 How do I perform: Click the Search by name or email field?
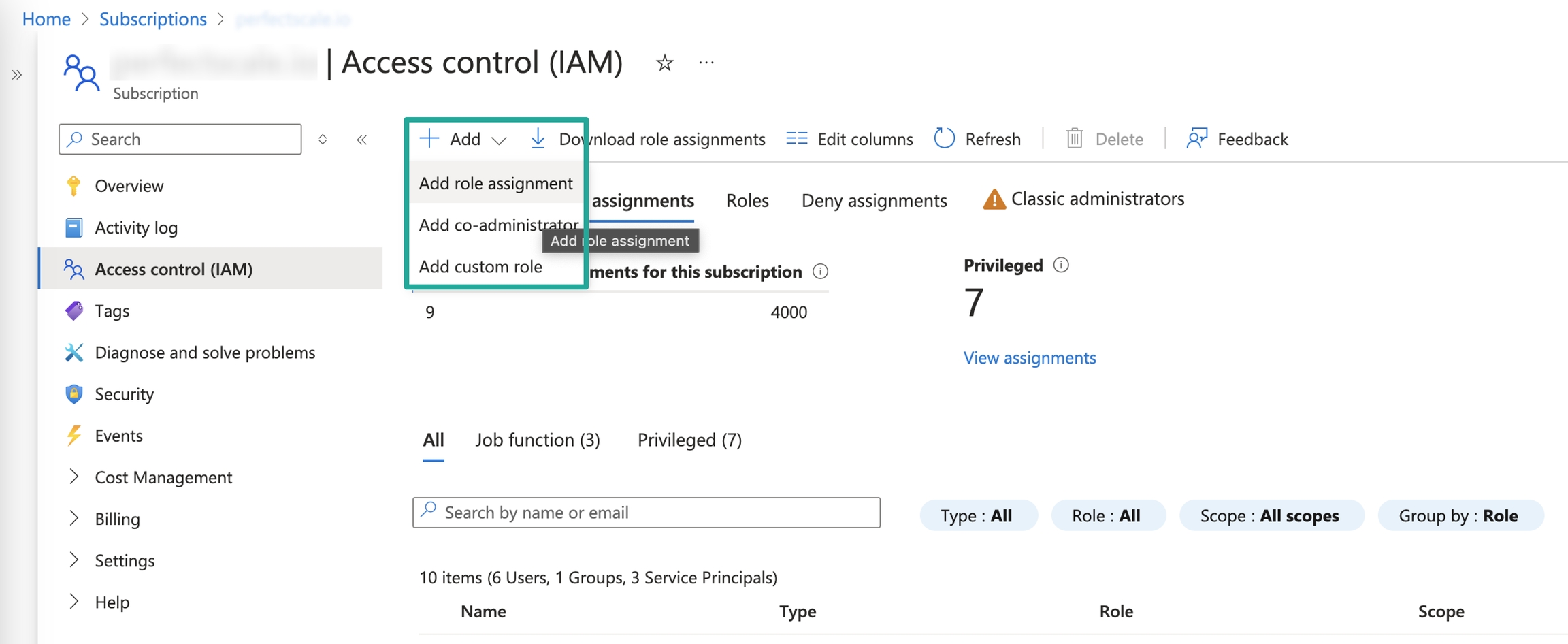click(x=647, y=512)
